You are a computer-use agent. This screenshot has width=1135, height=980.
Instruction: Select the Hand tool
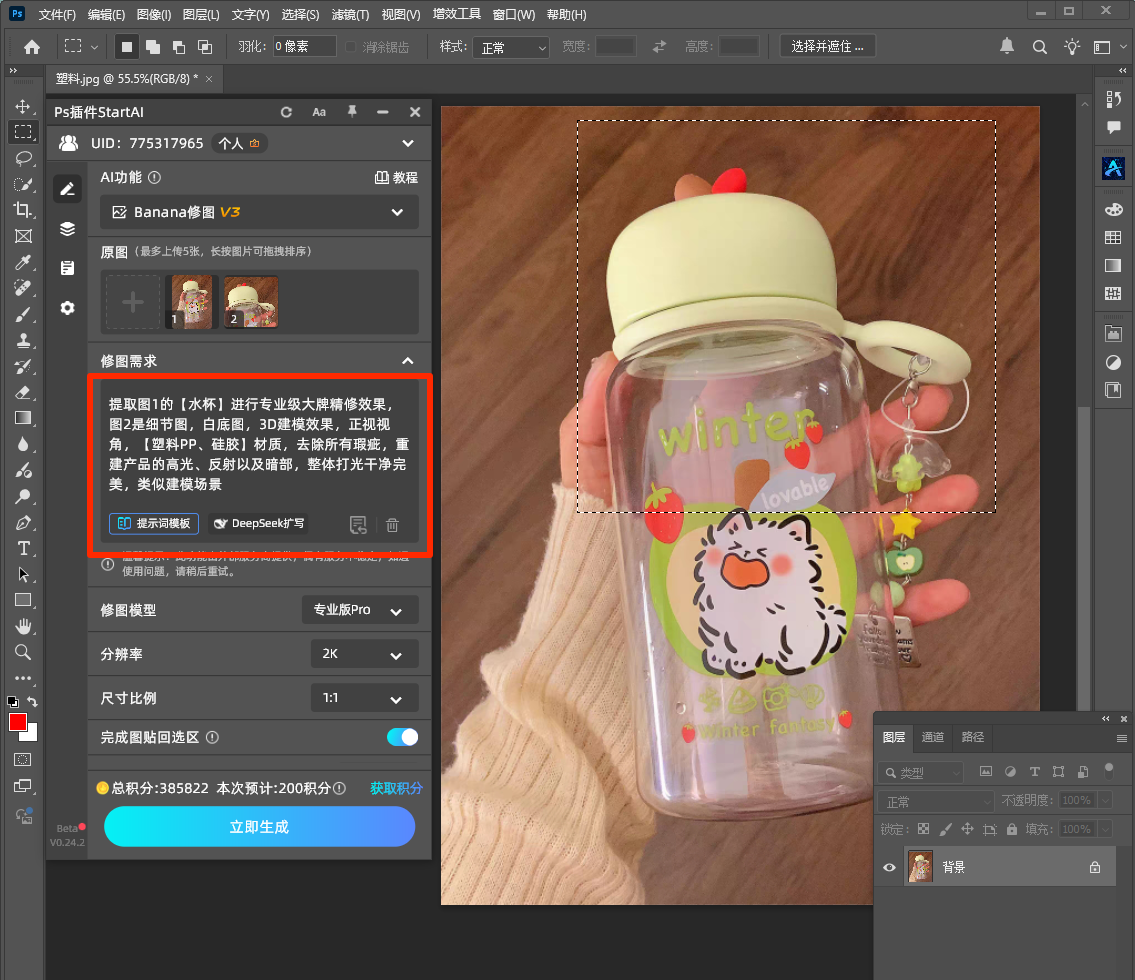[23, 626]
